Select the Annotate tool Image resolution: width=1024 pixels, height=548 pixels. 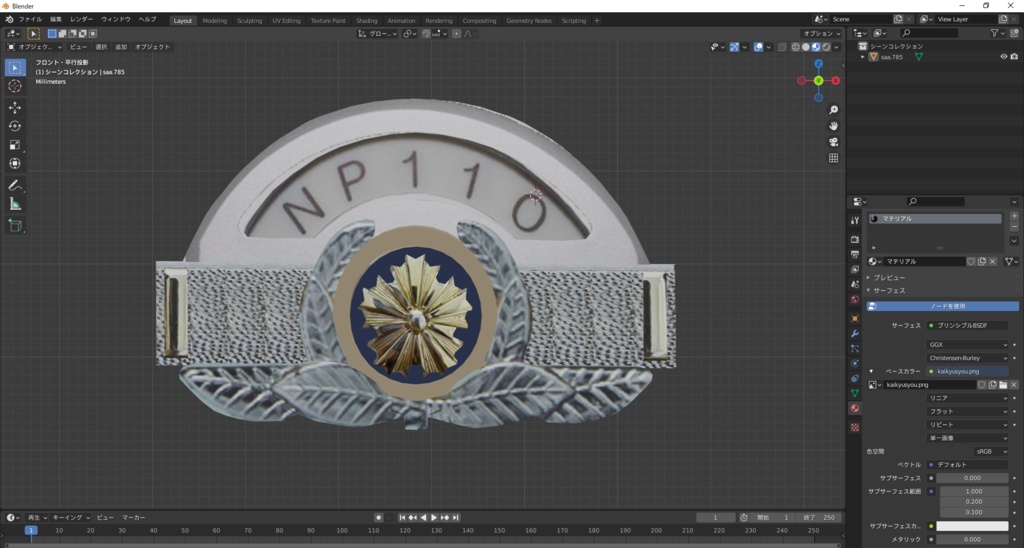(15, 185)
